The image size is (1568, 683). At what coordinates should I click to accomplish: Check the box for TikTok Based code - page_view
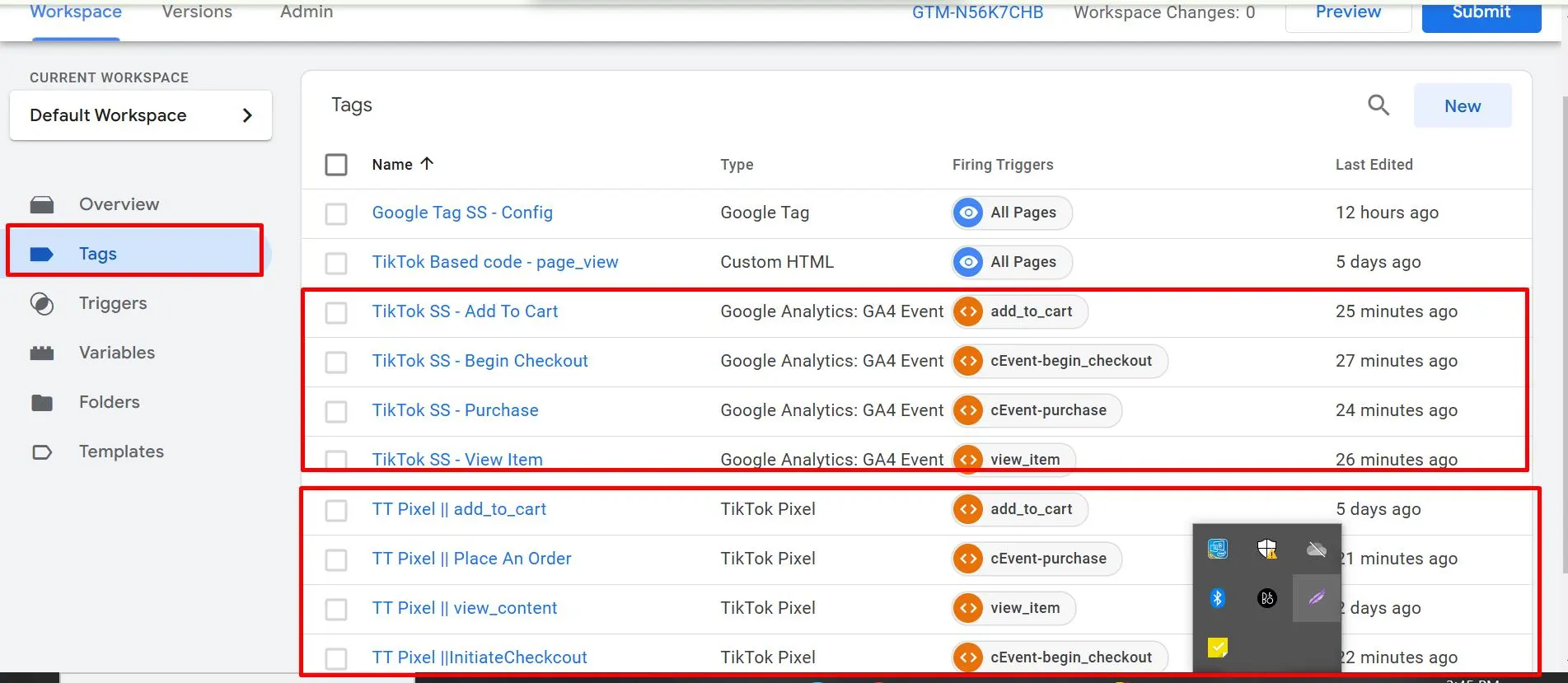(336, 264)
